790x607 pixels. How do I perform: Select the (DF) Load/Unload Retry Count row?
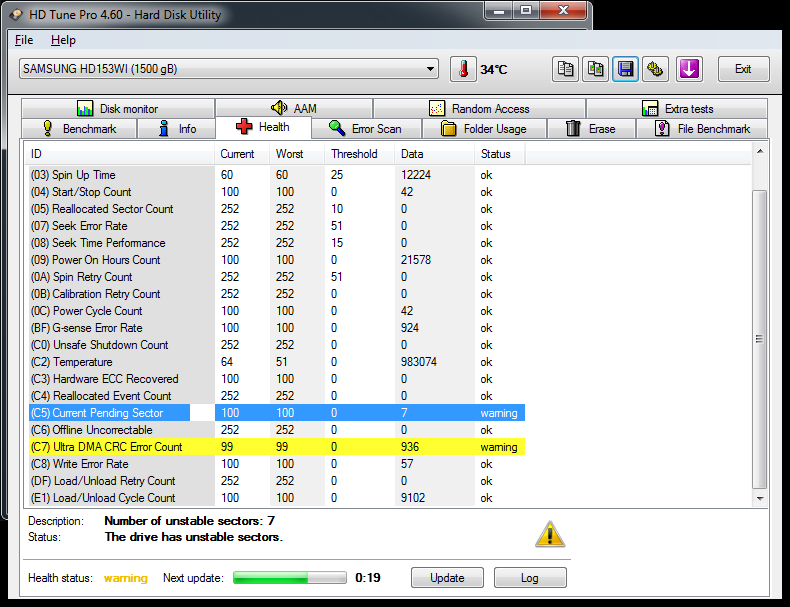277,481
